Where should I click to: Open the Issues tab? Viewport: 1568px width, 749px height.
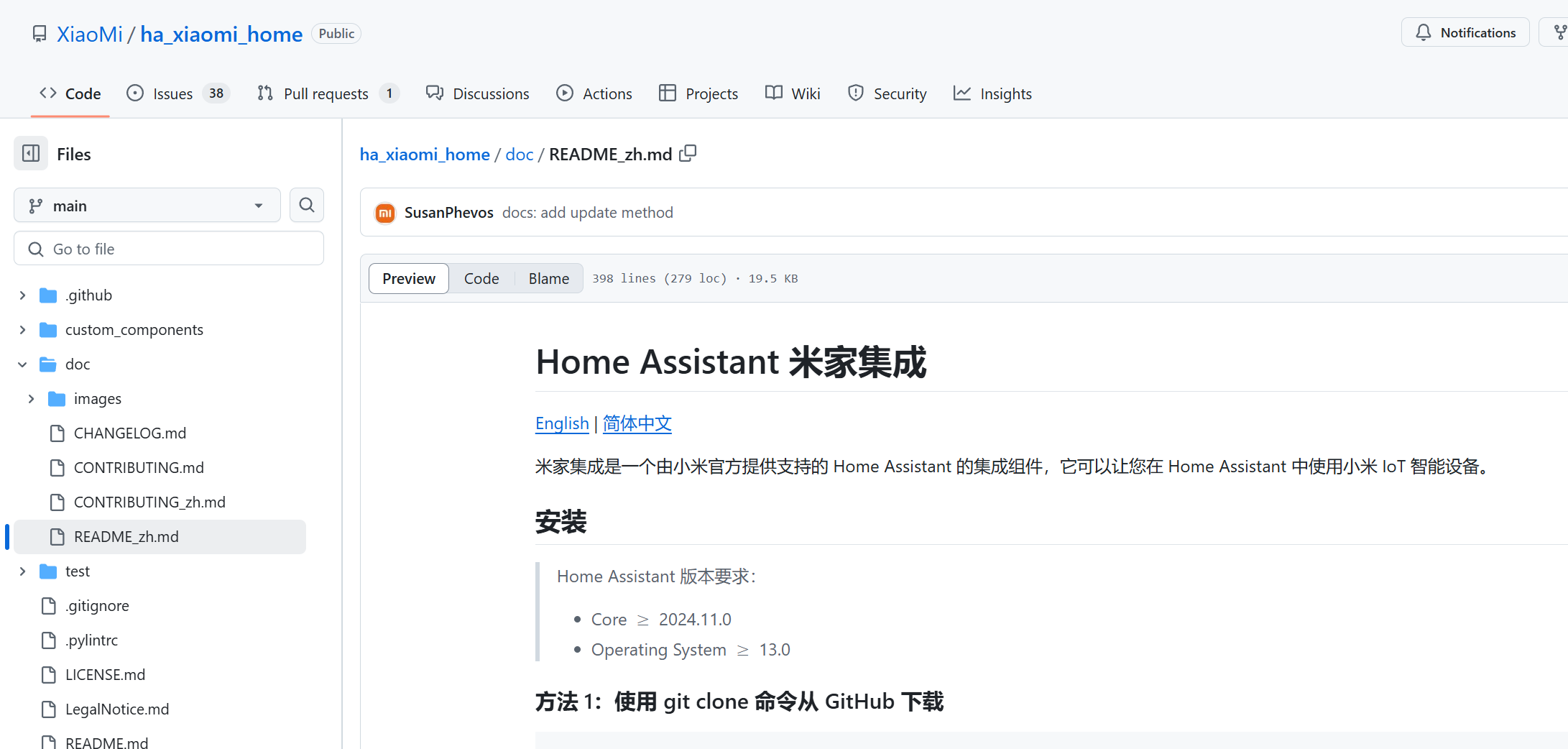177,93
